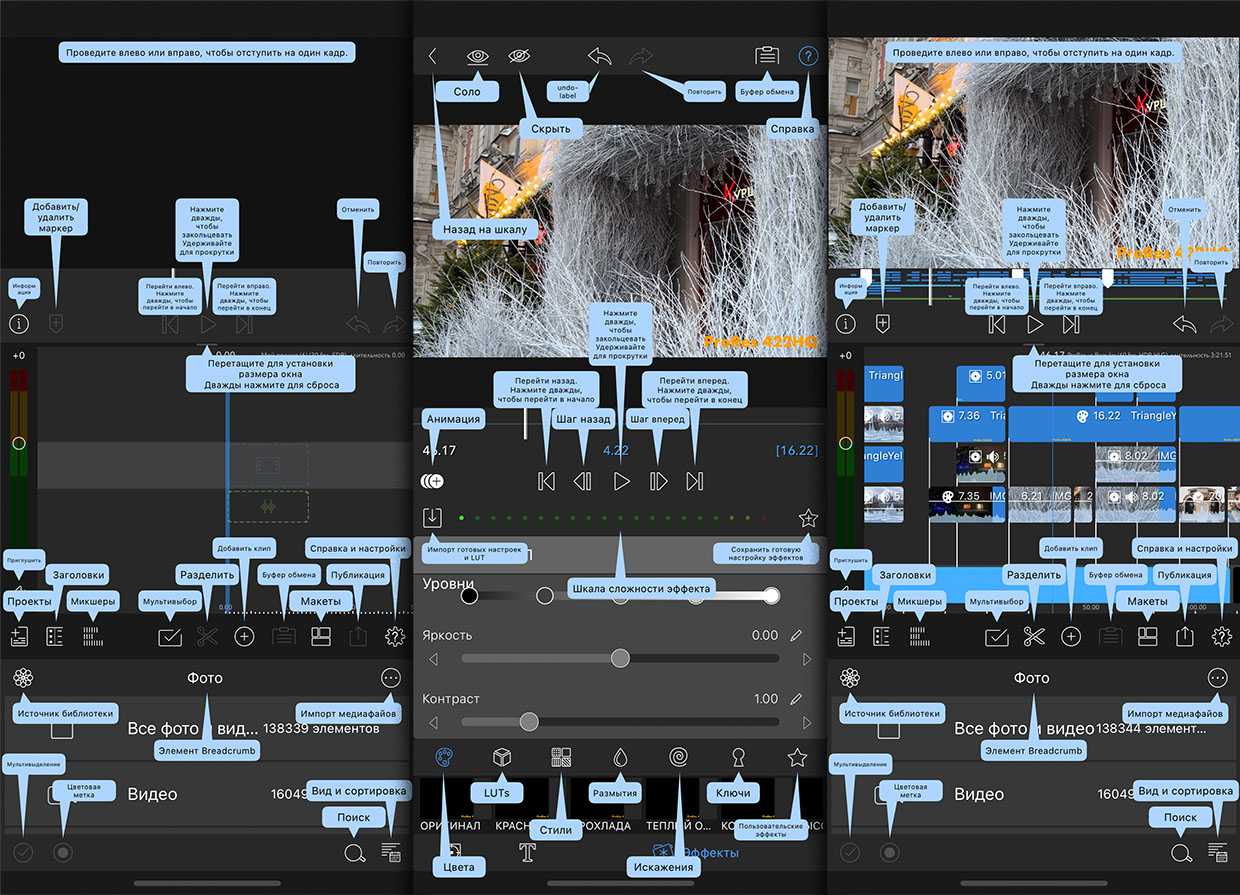Edit the Brightness value with the pencil
The image size is (1240, 895).
click(796, 635)
